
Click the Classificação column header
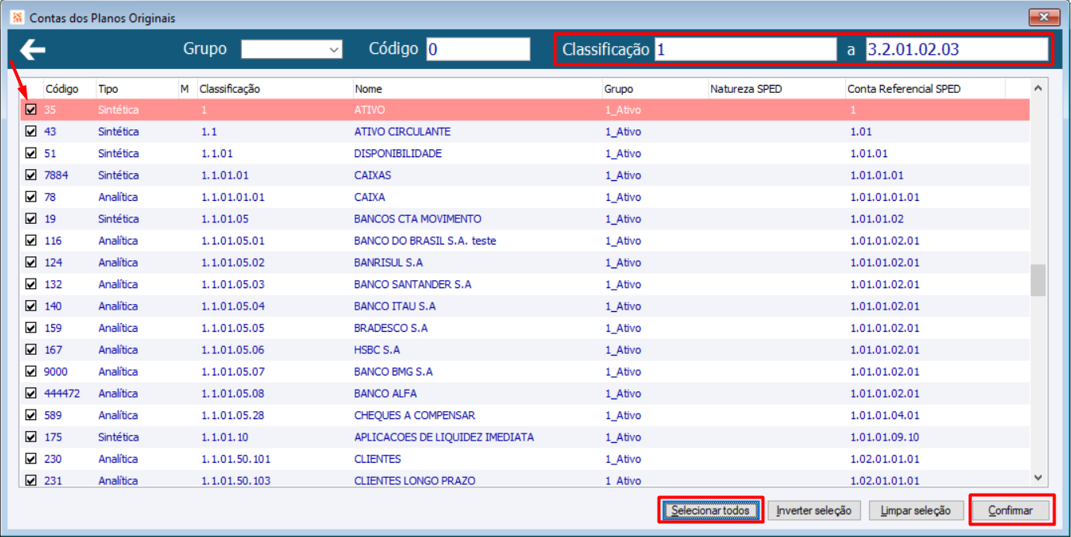[x=230, y=89]
